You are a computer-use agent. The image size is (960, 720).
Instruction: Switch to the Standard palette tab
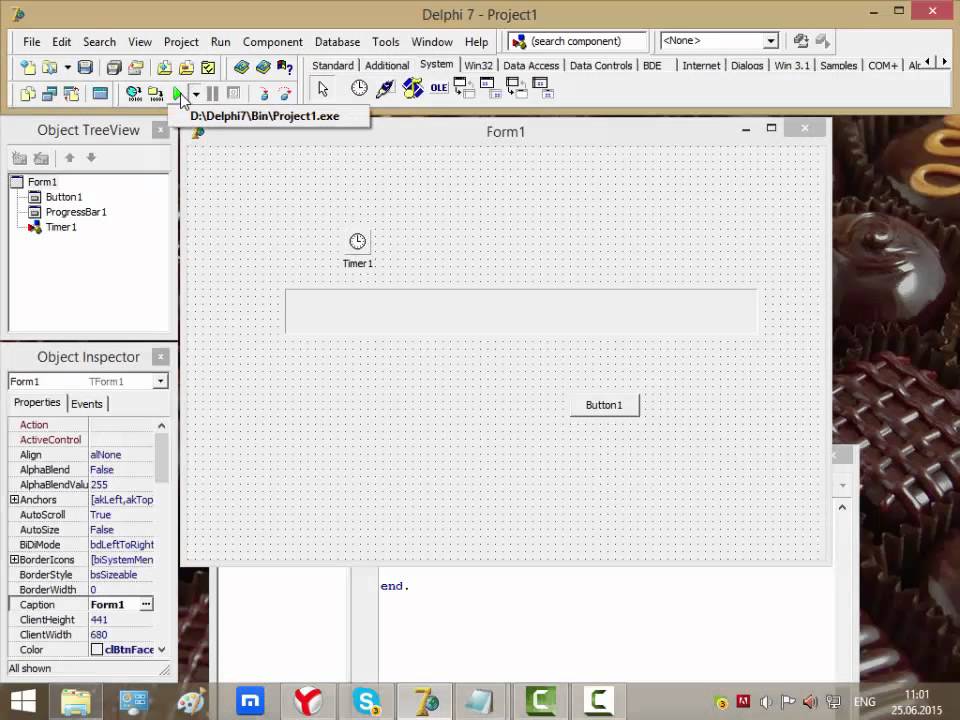pos(332,66)
